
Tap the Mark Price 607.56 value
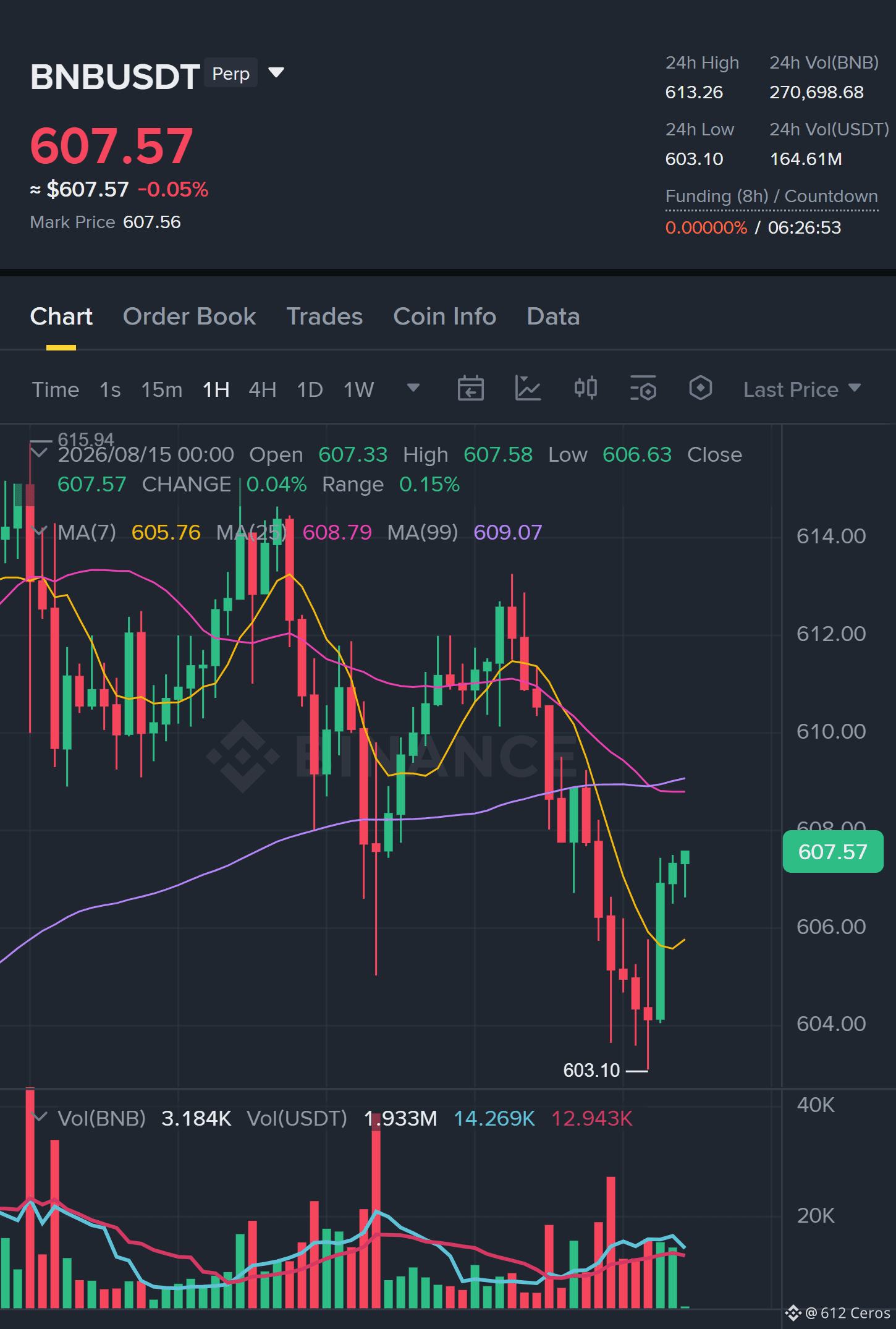(151, 222)
